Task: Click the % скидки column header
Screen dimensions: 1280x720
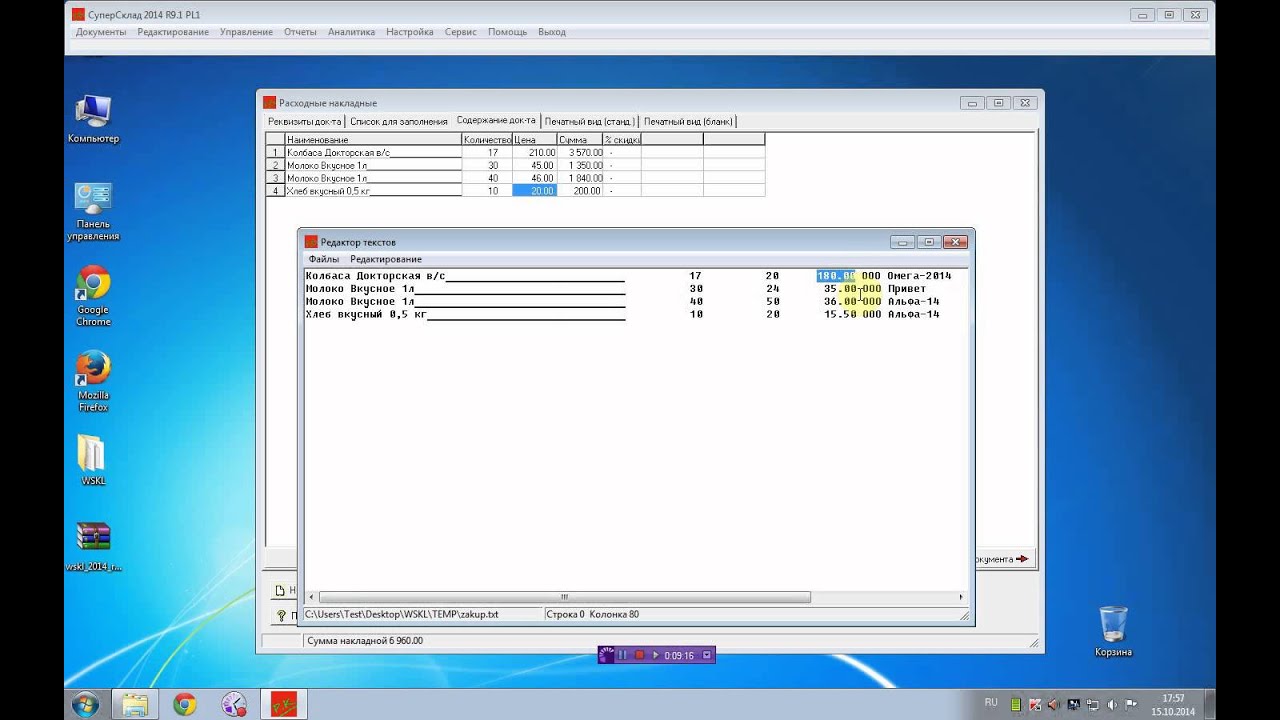Action: tap(622, 140)
